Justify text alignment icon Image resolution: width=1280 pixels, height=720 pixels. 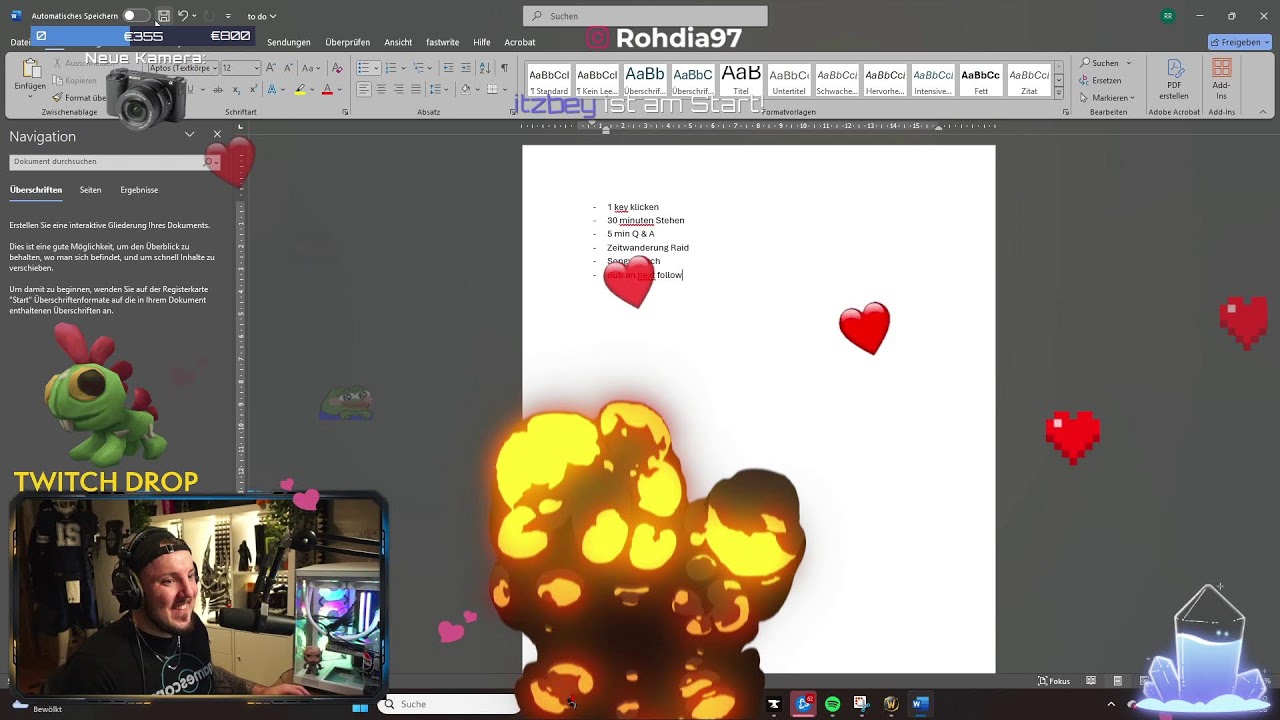tap(415, 90)
